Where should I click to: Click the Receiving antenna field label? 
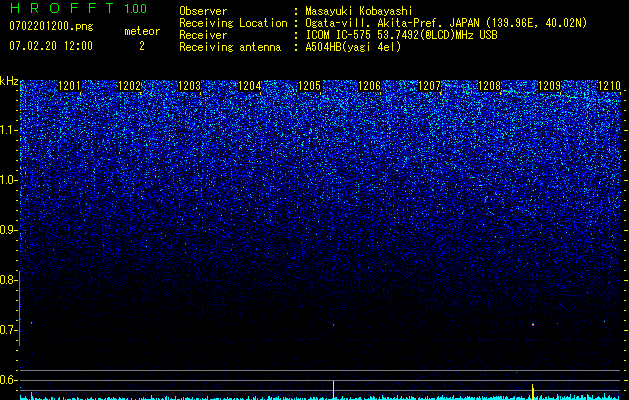pyautogui.click(x=230, y=47)
